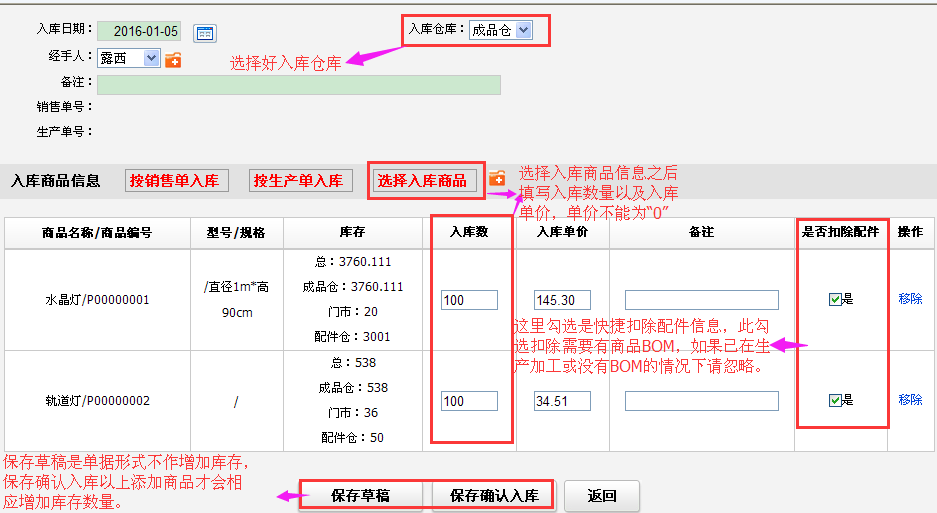Remove the 水晶灯 row via 移除 link
Viewport: 937px width, 513px height.
pos(910,299)
